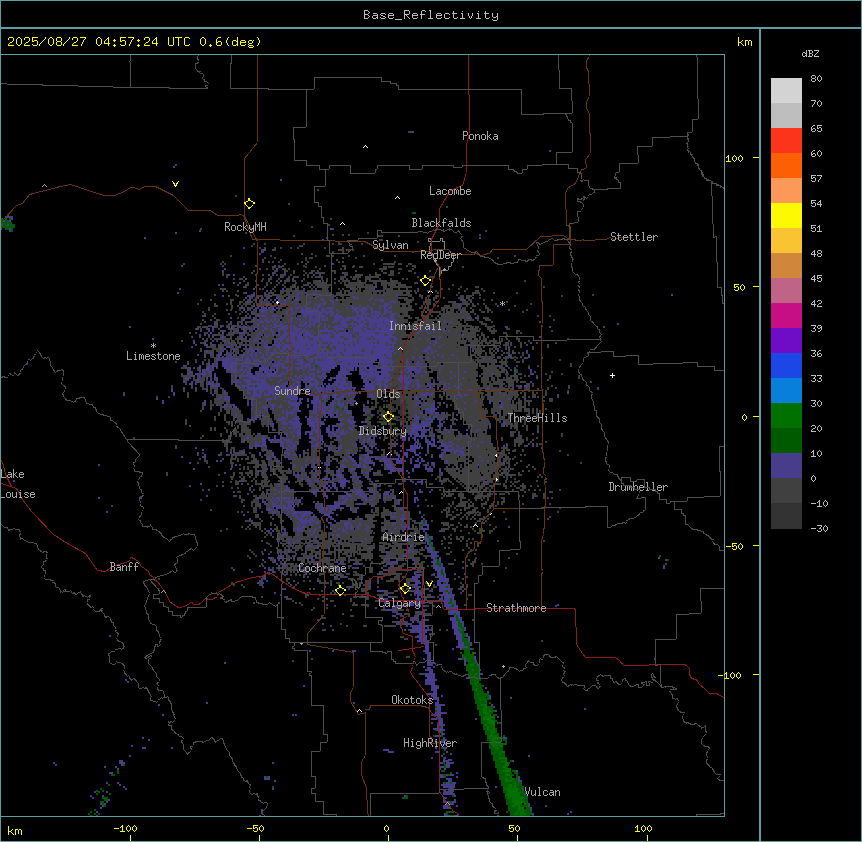
Task: Click the Cochrane town label
Action: coord(322,568)
